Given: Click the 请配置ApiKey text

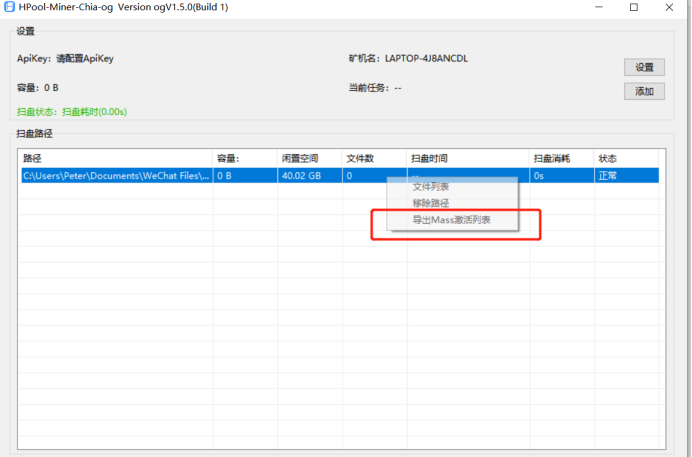Looking at the screenshot, I should point(85,59).
